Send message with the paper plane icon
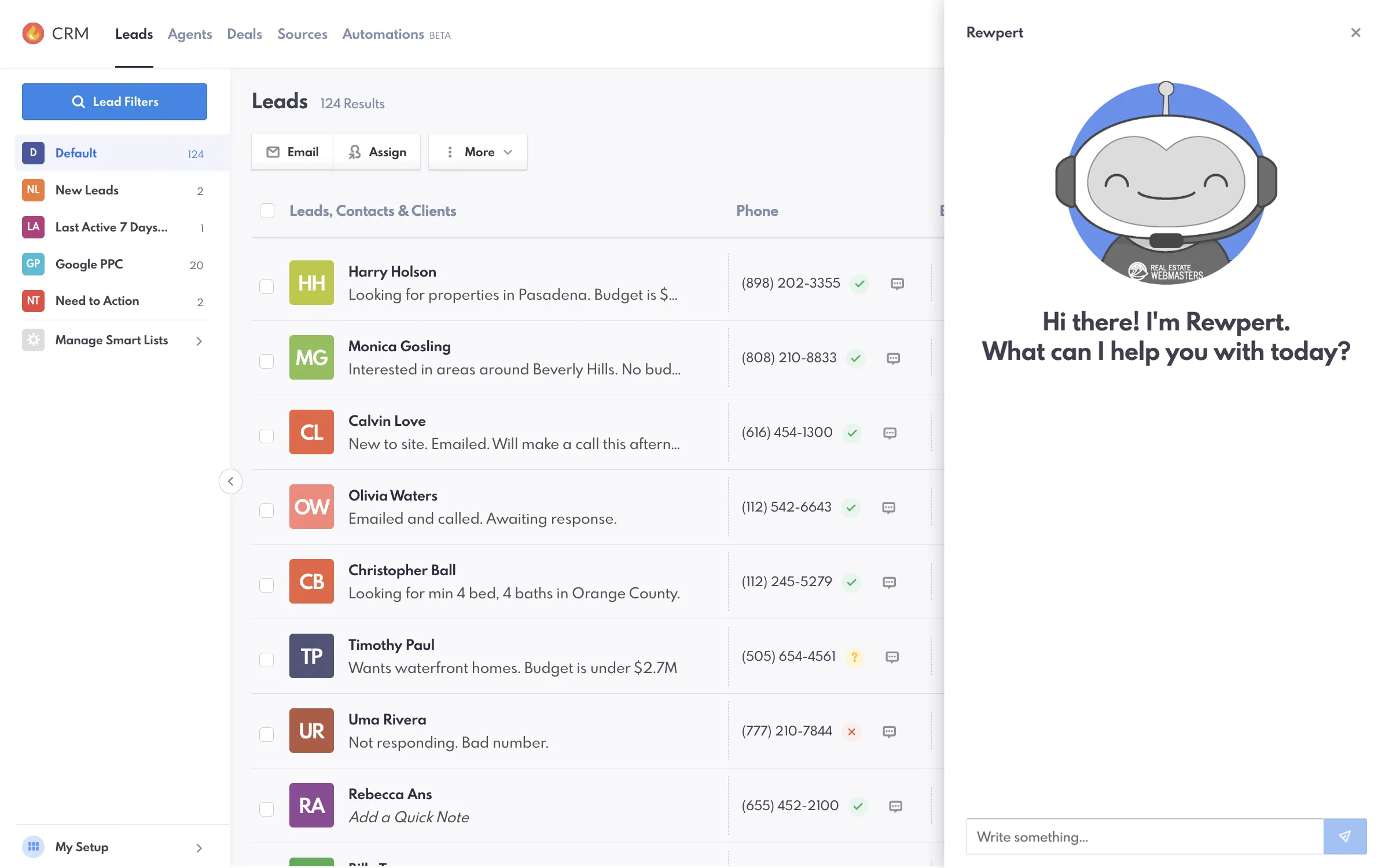 point(1345,836)
